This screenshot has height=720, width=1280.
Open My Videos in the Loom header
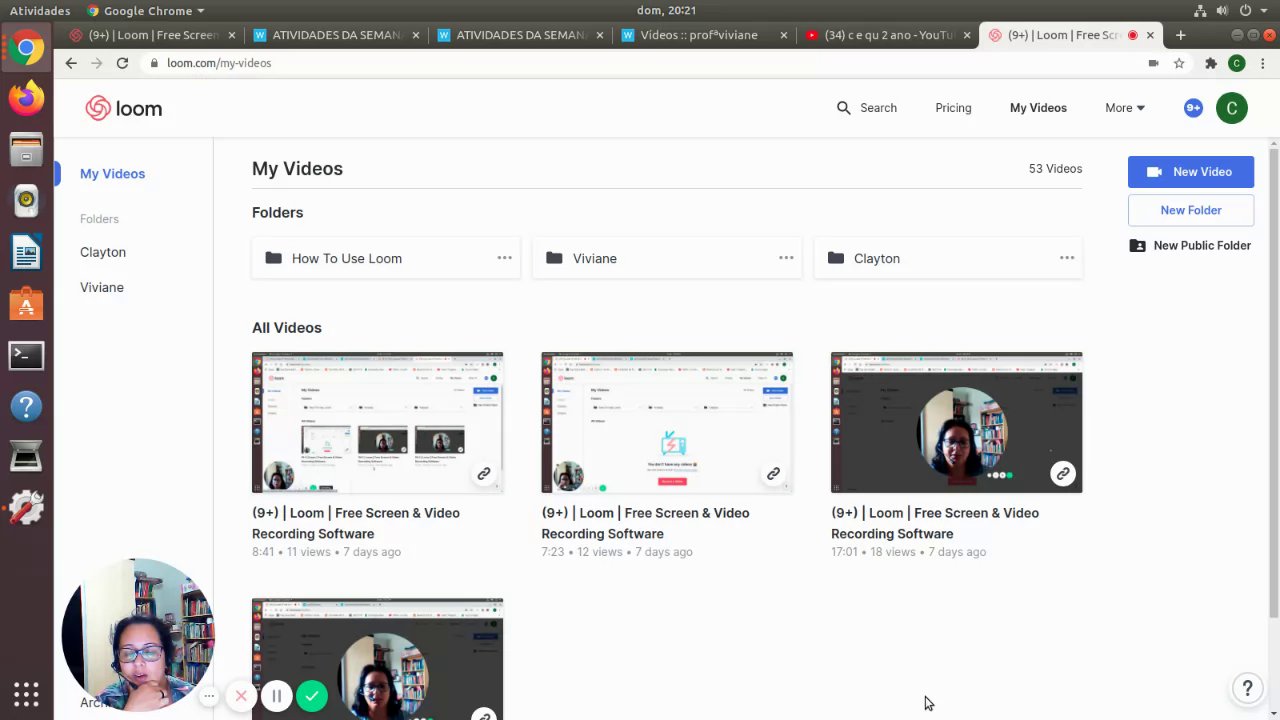click(x=1038, y=108)
